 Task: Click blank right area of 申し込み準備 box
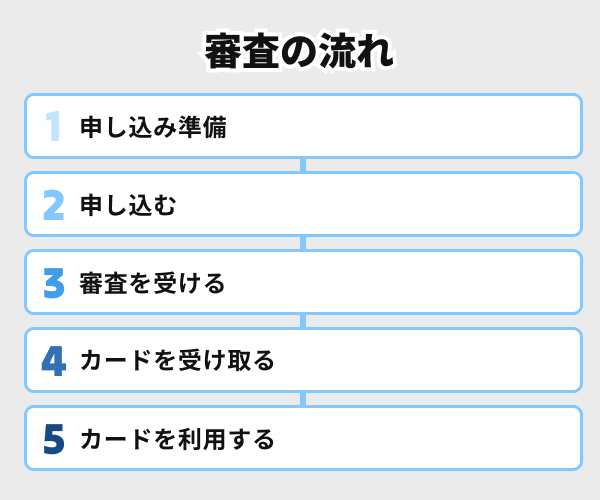450,127
